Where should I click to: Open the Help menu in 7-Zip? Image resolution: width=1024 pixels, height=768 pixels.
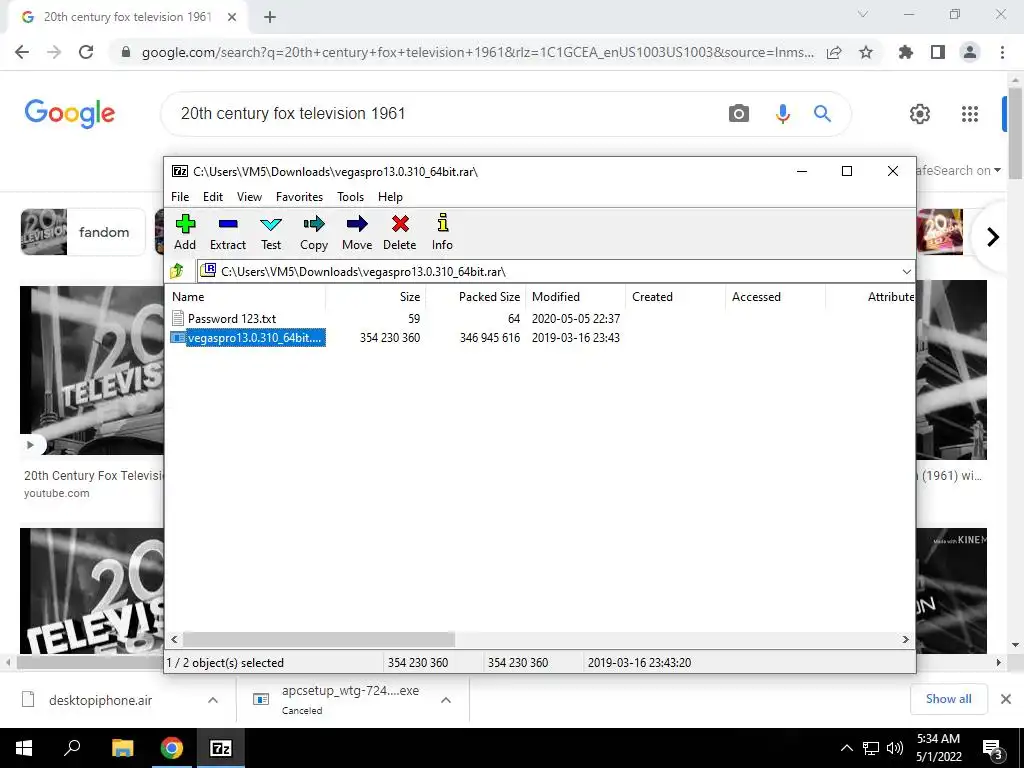391,197
